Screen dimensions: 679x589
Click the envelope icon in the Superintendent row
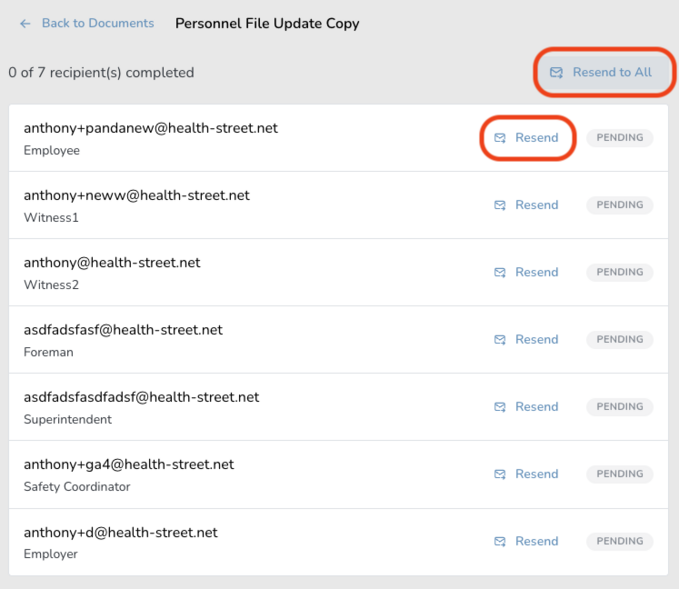pos(500,407)
